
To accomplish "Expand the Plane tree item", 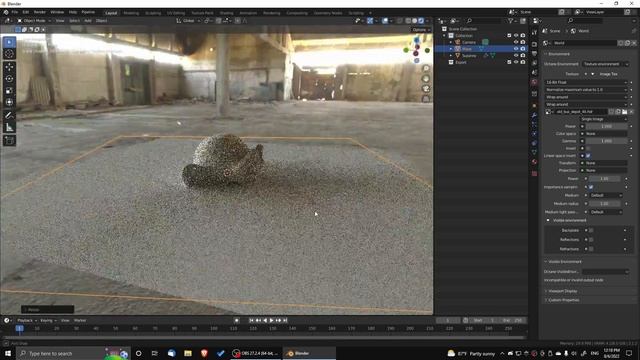I will coord(451,49).
